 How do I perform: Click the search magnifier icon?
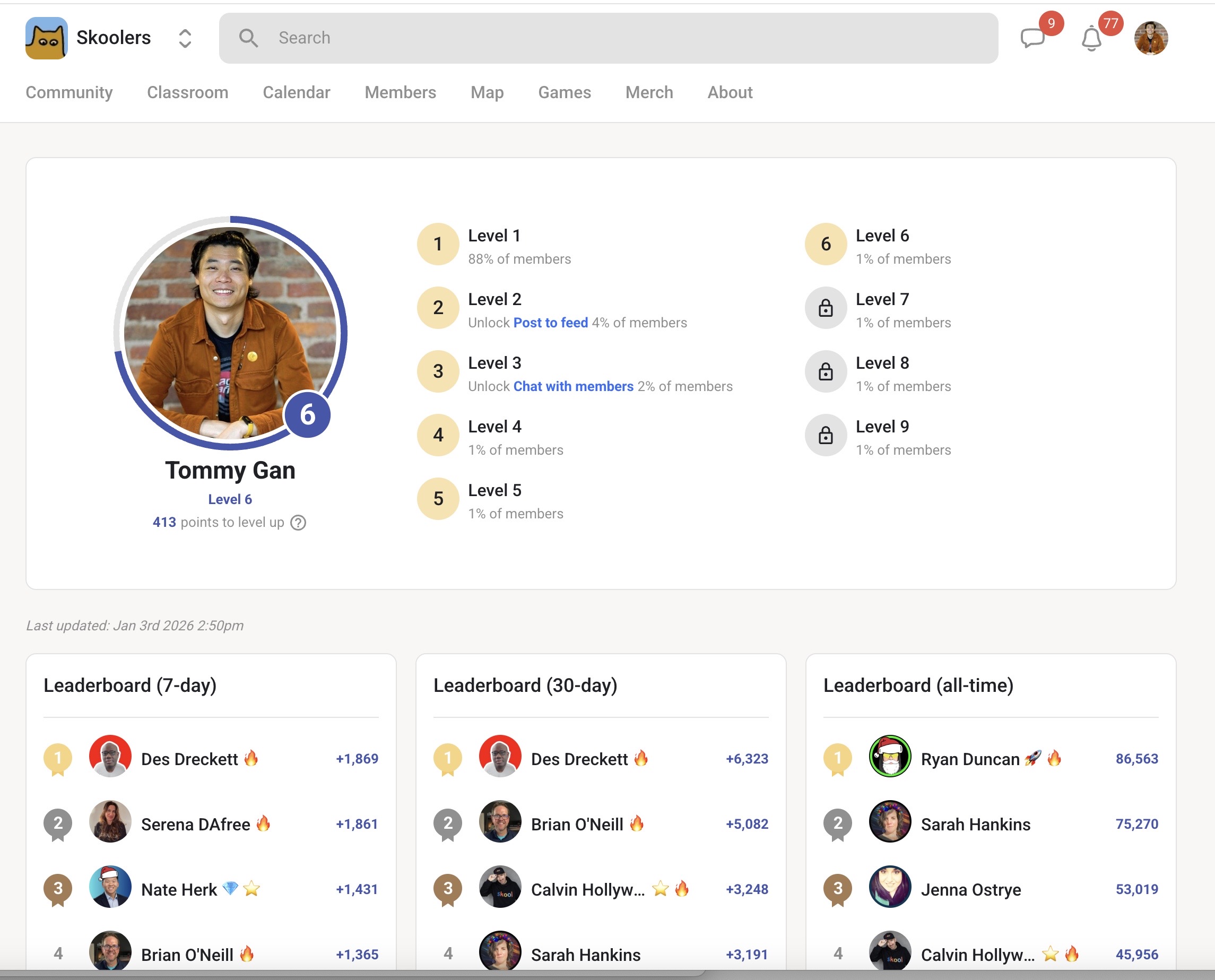248,38
